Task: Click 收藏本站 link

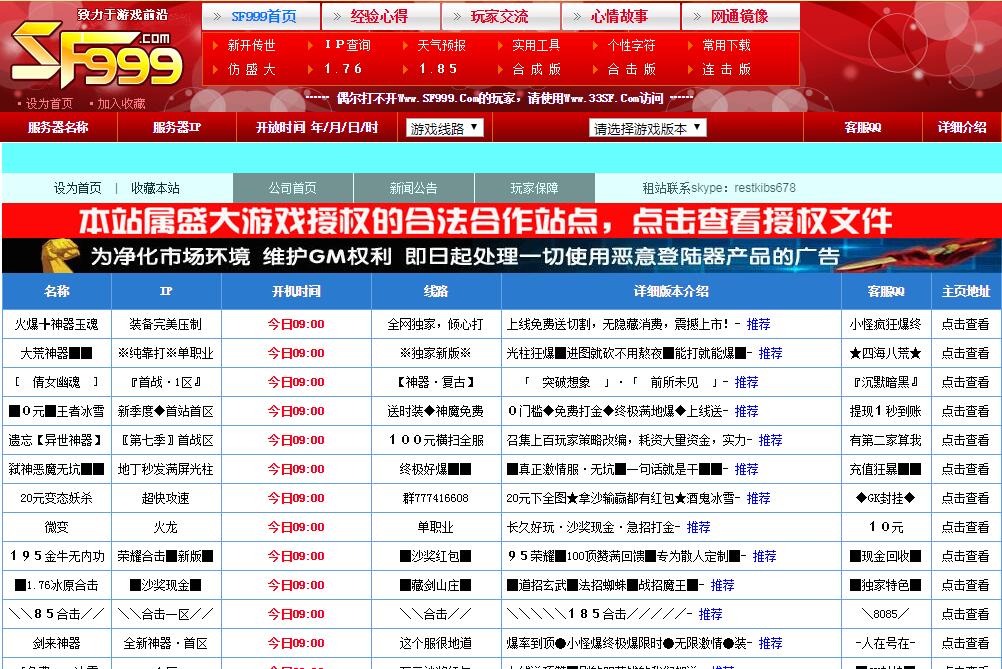Action: pyautogui.click(x=155, y=188)
